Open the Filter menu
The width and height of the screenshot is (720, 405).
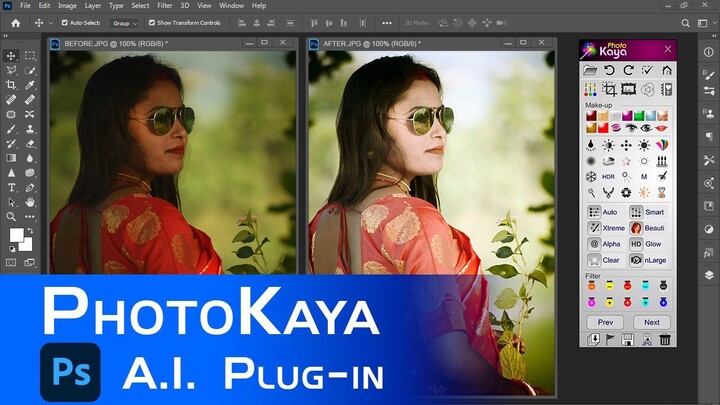[164, 6]
